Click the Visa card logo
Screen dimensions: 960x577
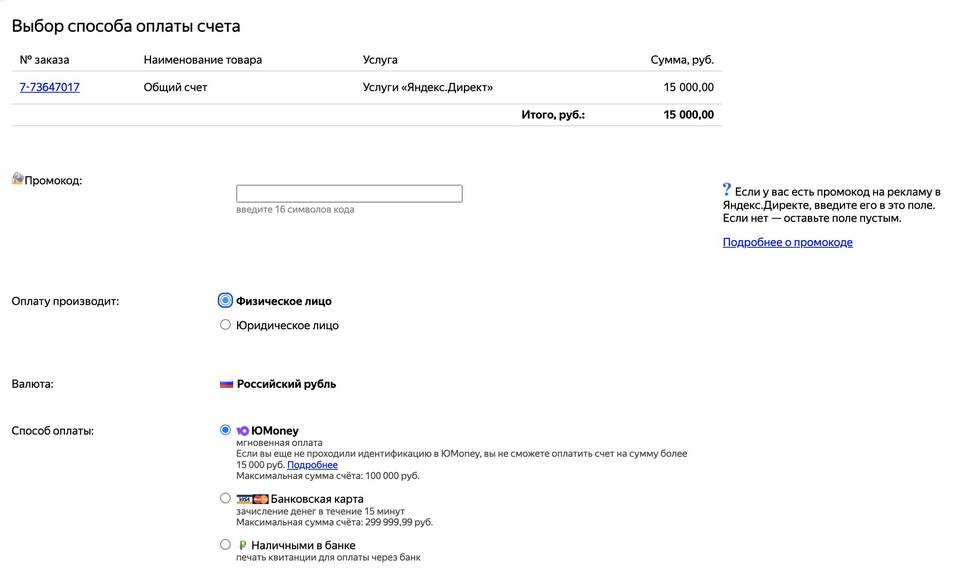pyautogui.click(x=243, y=499)
